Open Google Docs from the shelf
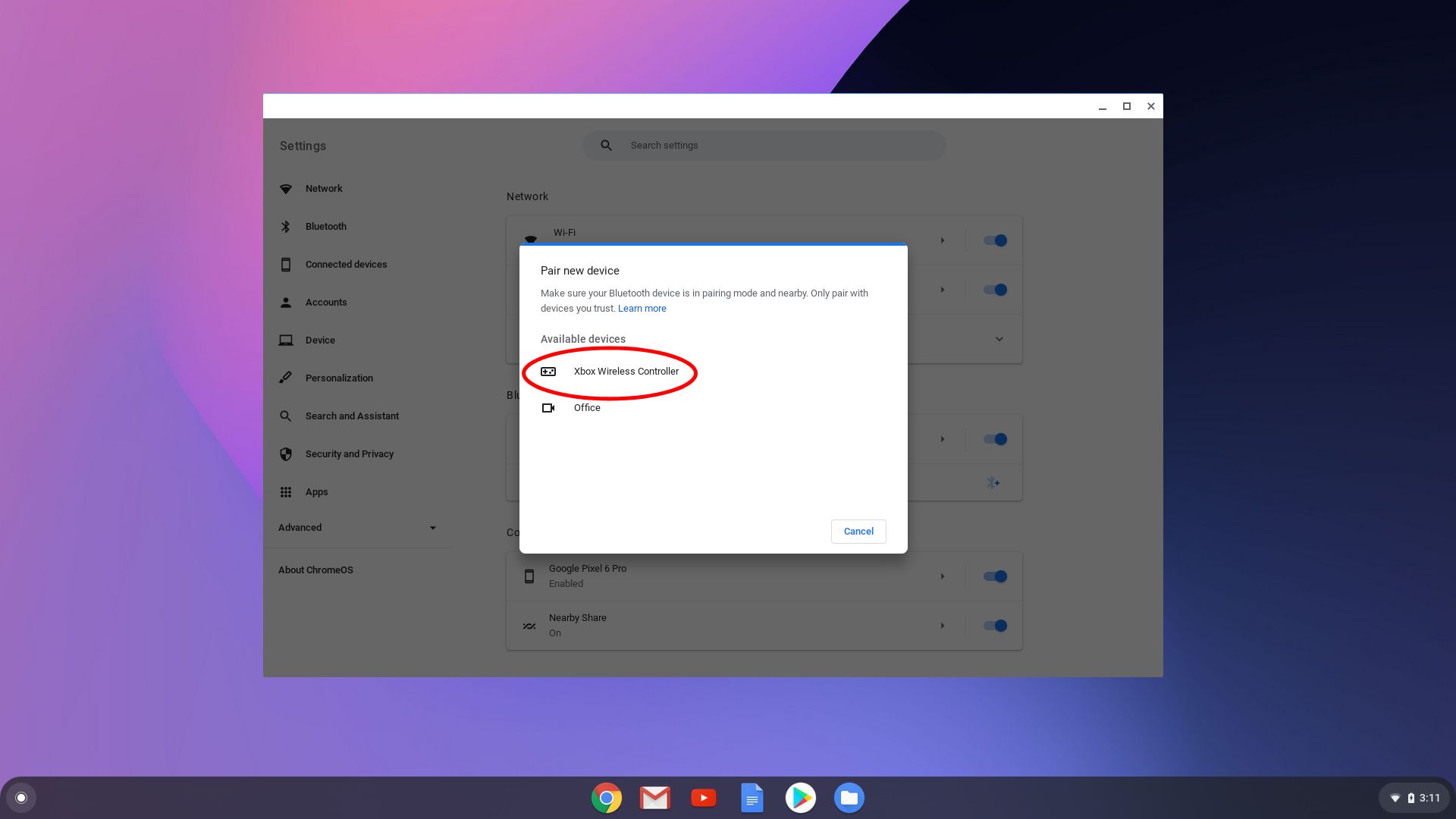The width and height of the screenshot is (1456, 819). click(x=752, y=798)
